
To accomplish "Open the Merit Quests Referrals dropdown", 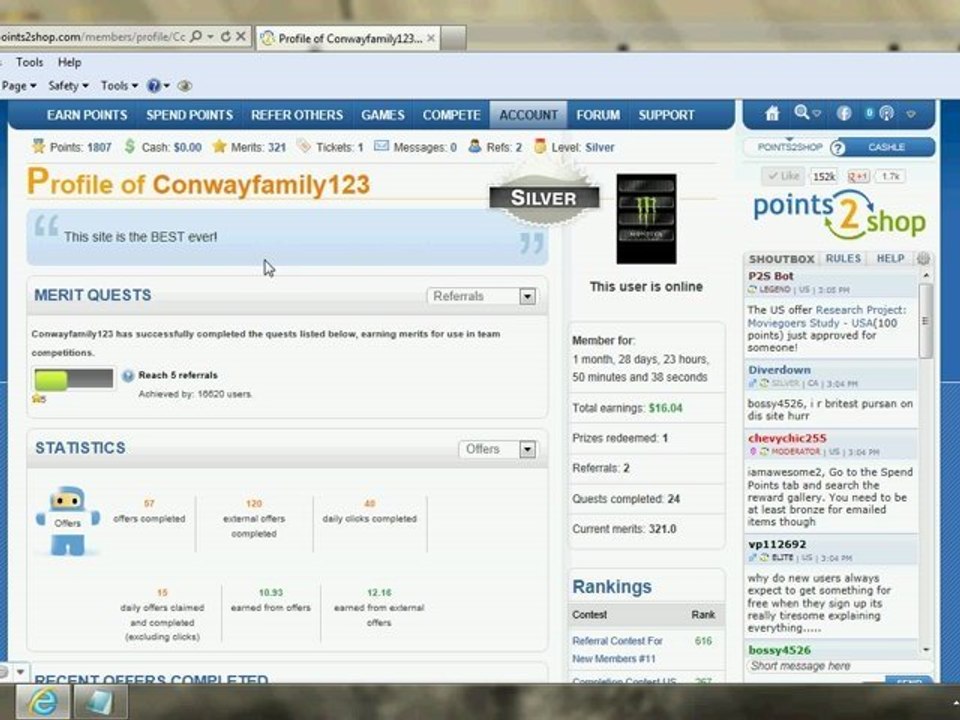I will [482, 296].
